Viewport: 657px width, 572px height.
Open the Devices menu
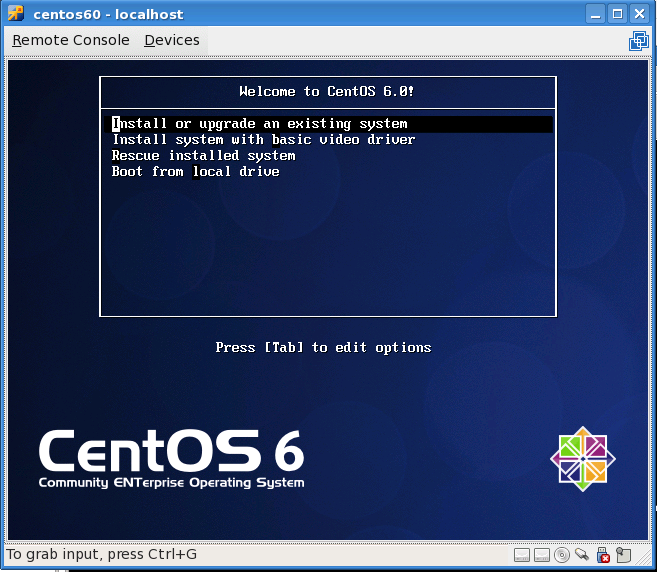click(172, 41)
